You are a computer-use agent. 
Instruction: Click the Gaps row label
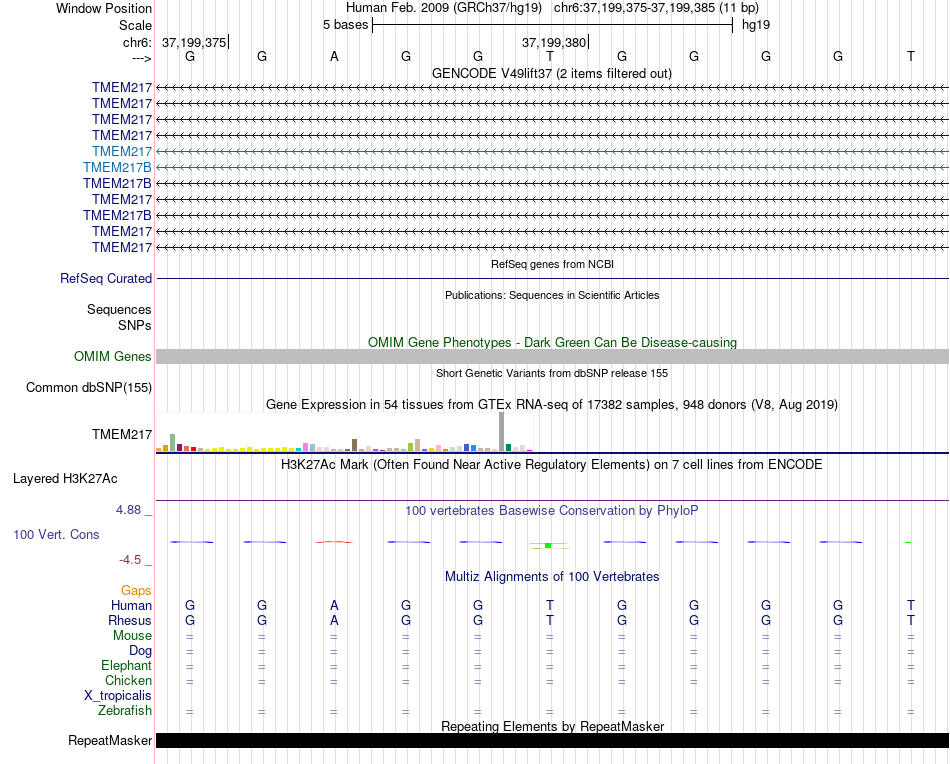point(136,590)
